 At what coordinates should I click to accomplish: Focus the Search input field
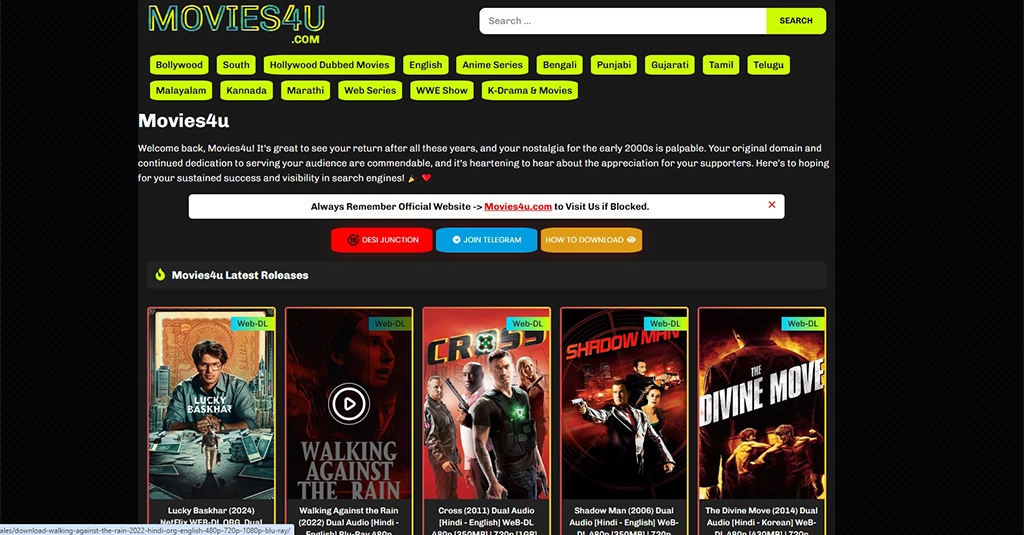(623, 21)
